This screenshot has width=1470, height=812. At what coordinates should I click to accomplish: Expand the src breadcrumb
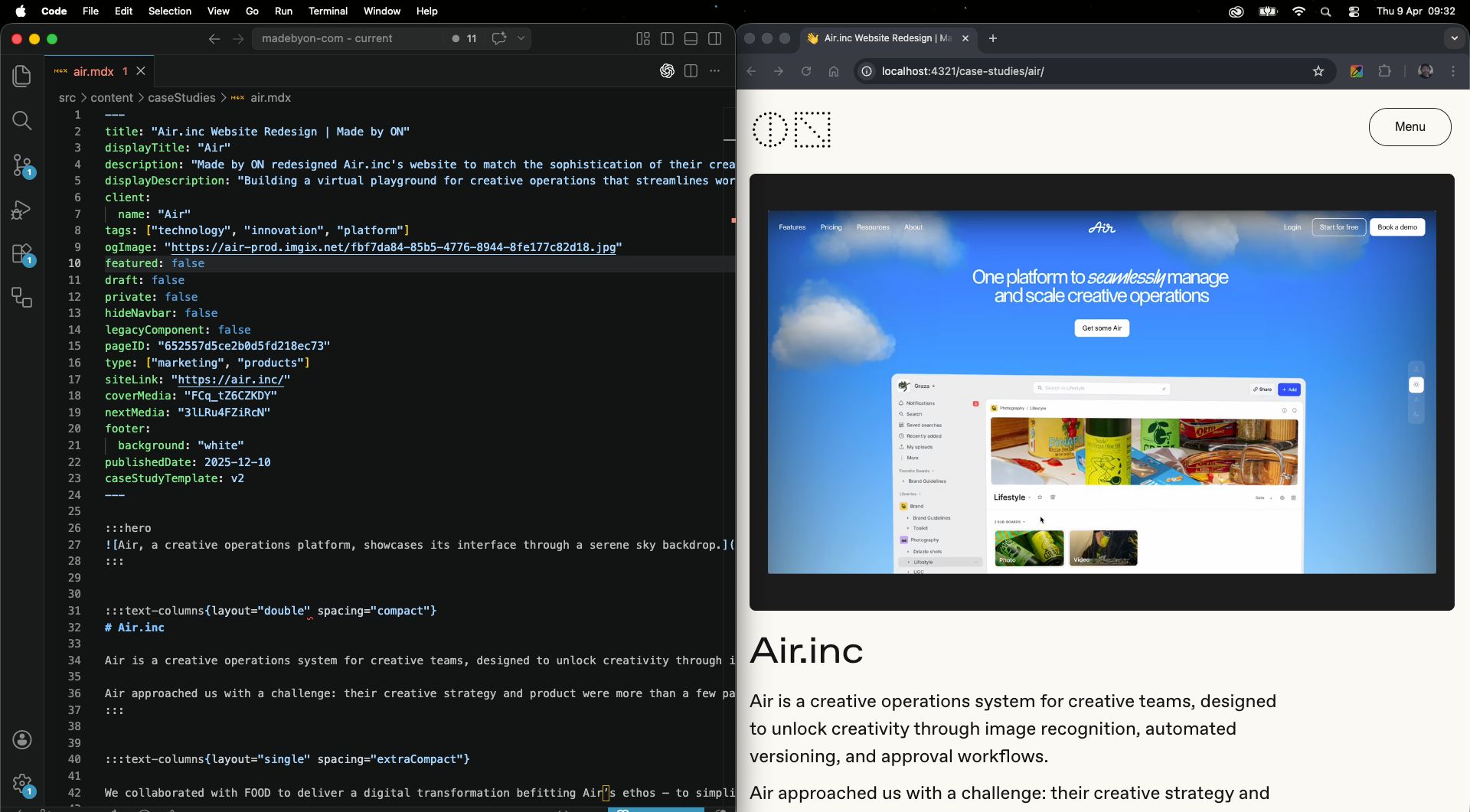67,98
